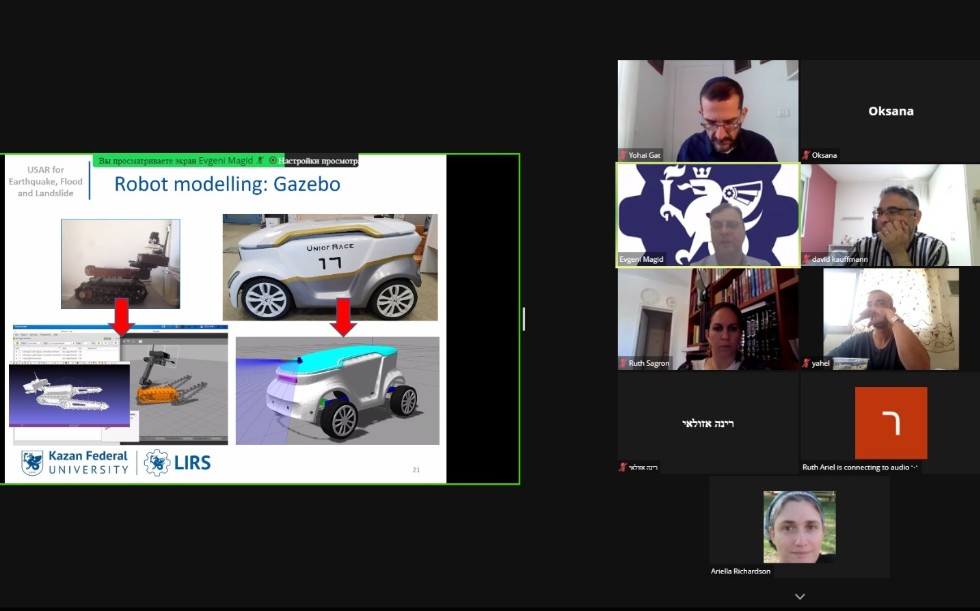Image resolution: width=980 pixels, height=611 pixels.
Task: Click the muted mic icon beside Ruth Sagron
Action: tap(623, 363)
